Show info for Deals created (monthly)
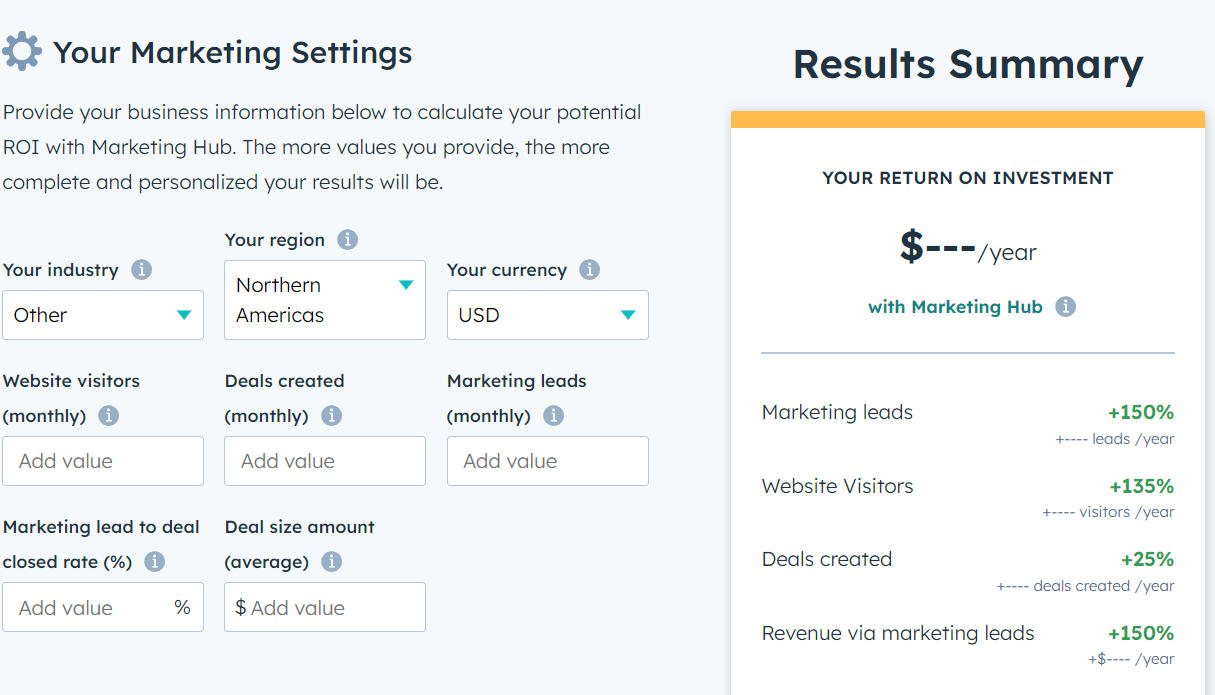Image resolution: width=1215 pixels, height=695 pixels. tap(332, 416)
